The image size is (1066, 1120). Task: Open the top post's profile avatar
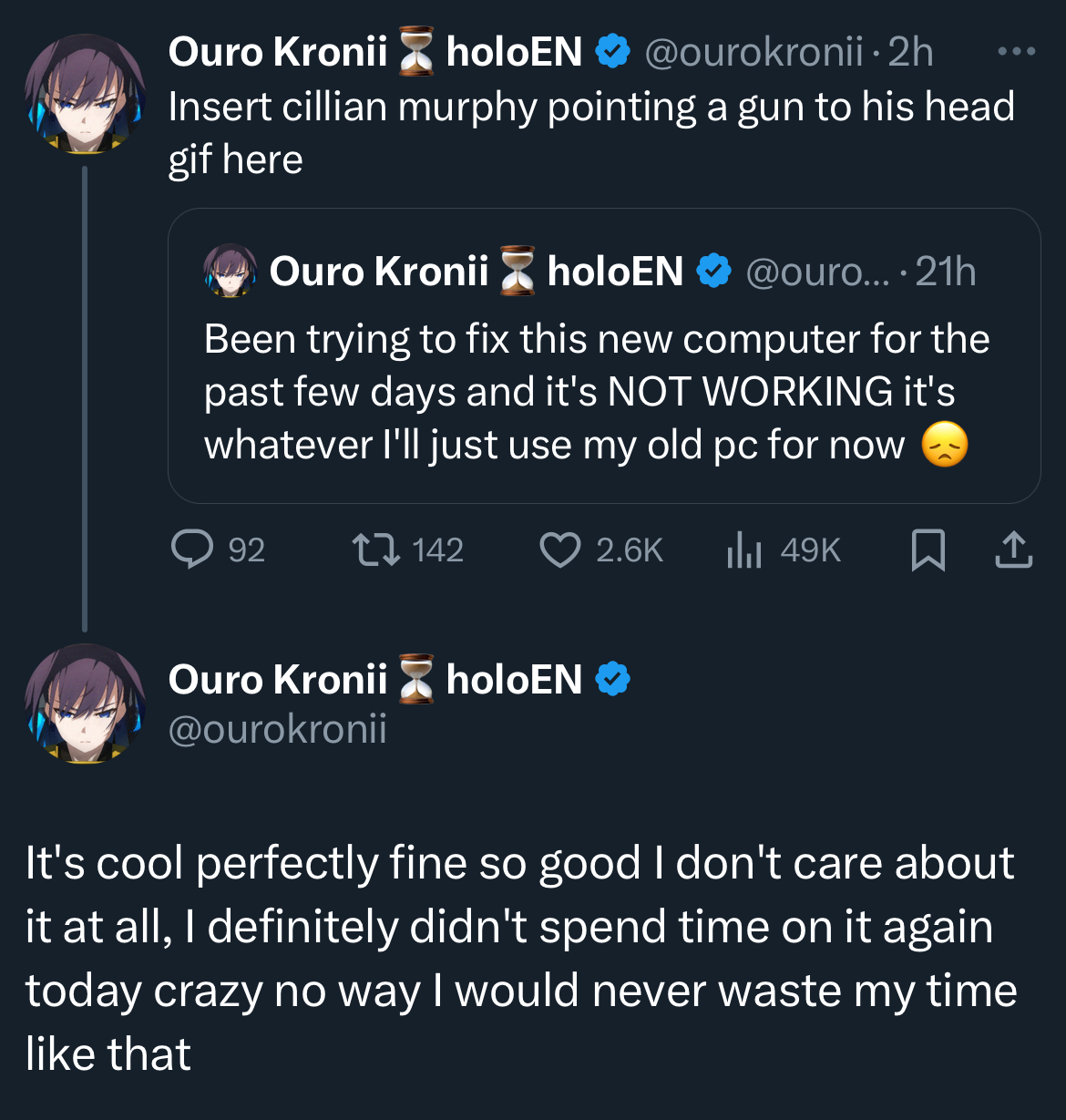coord(85,94)
